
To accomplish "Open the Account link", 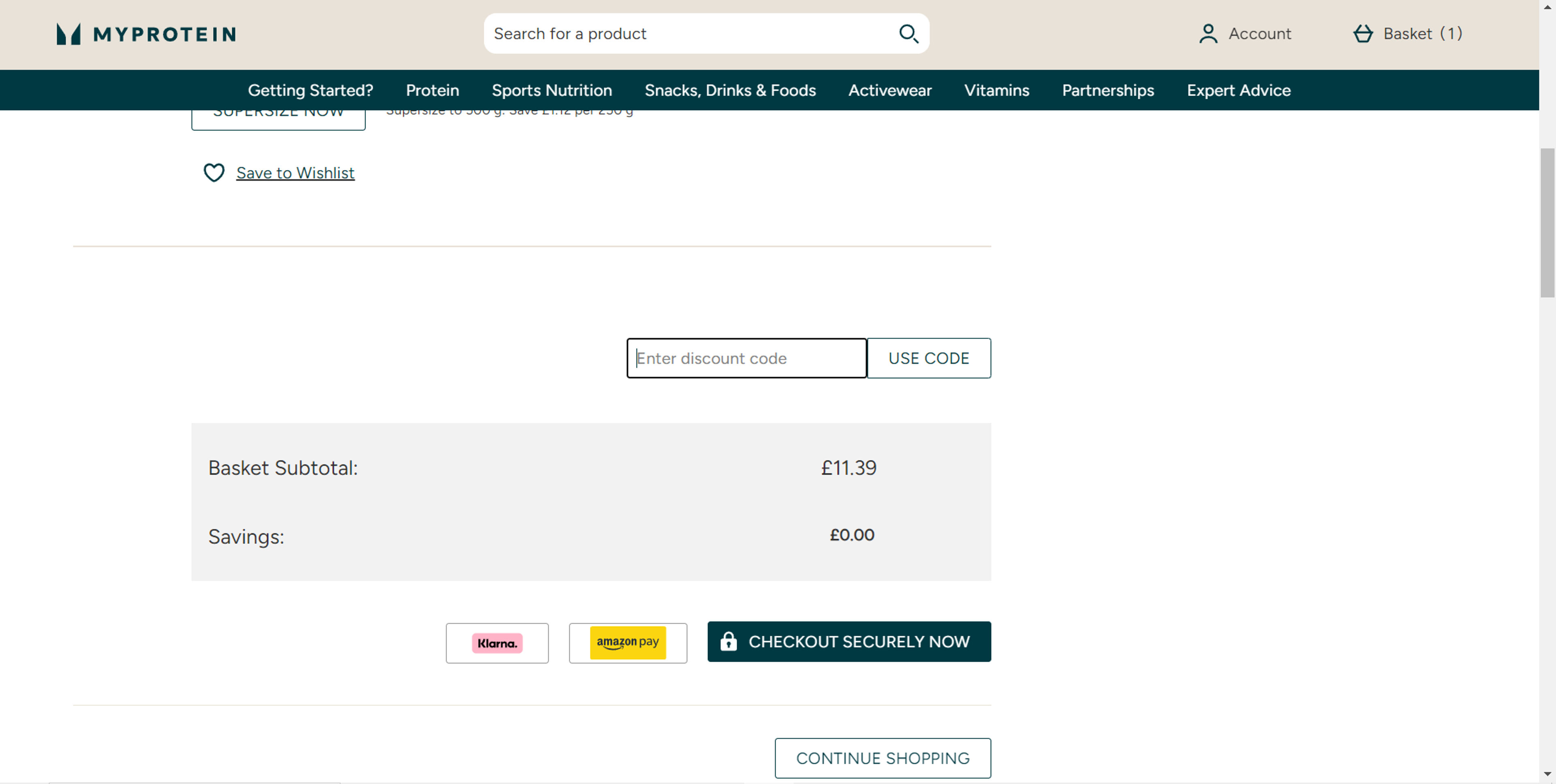I will (1245, 34).
